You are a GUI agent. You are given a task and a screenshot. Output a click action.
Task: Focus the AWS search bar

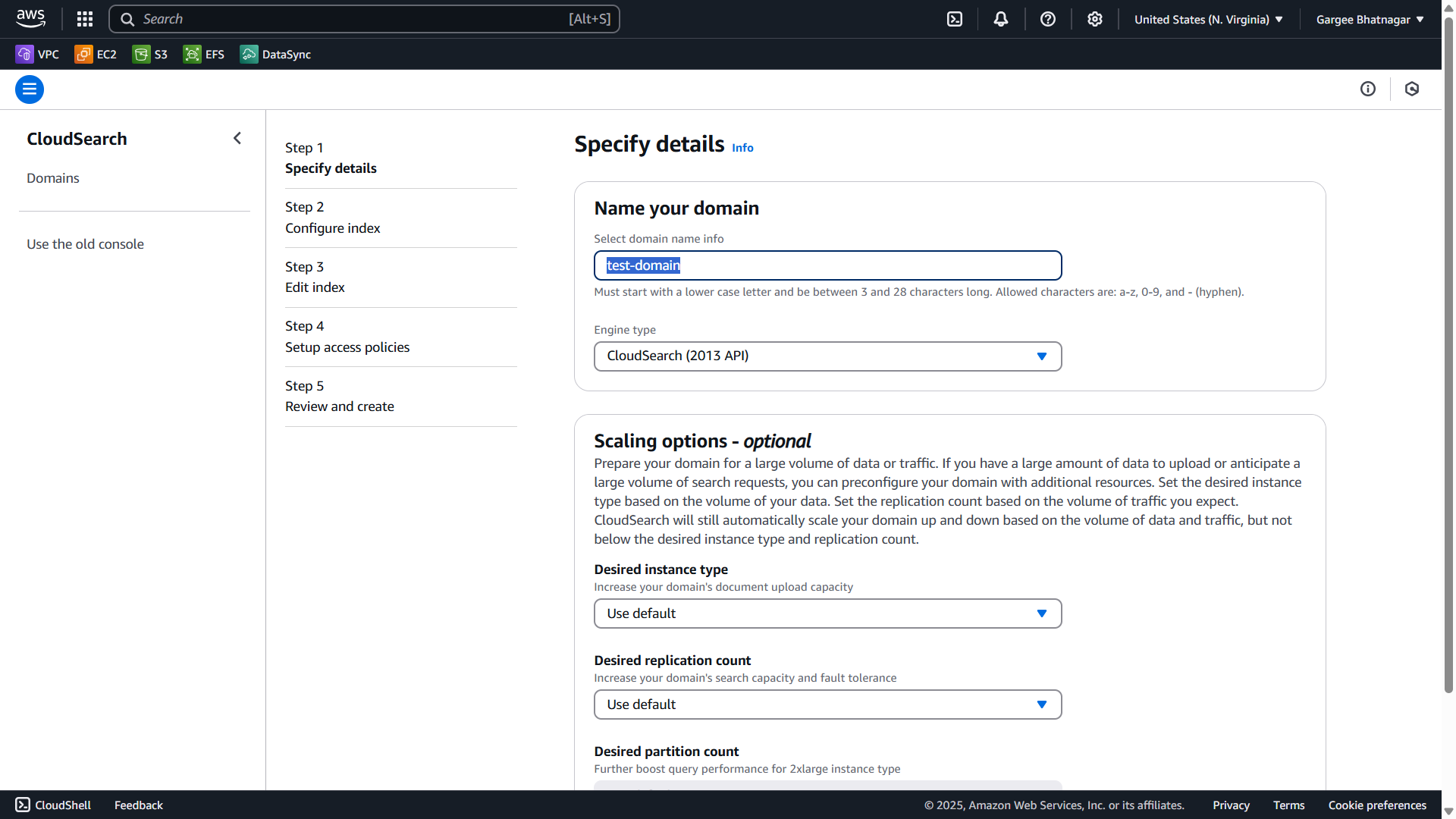[x=364, y=19]
